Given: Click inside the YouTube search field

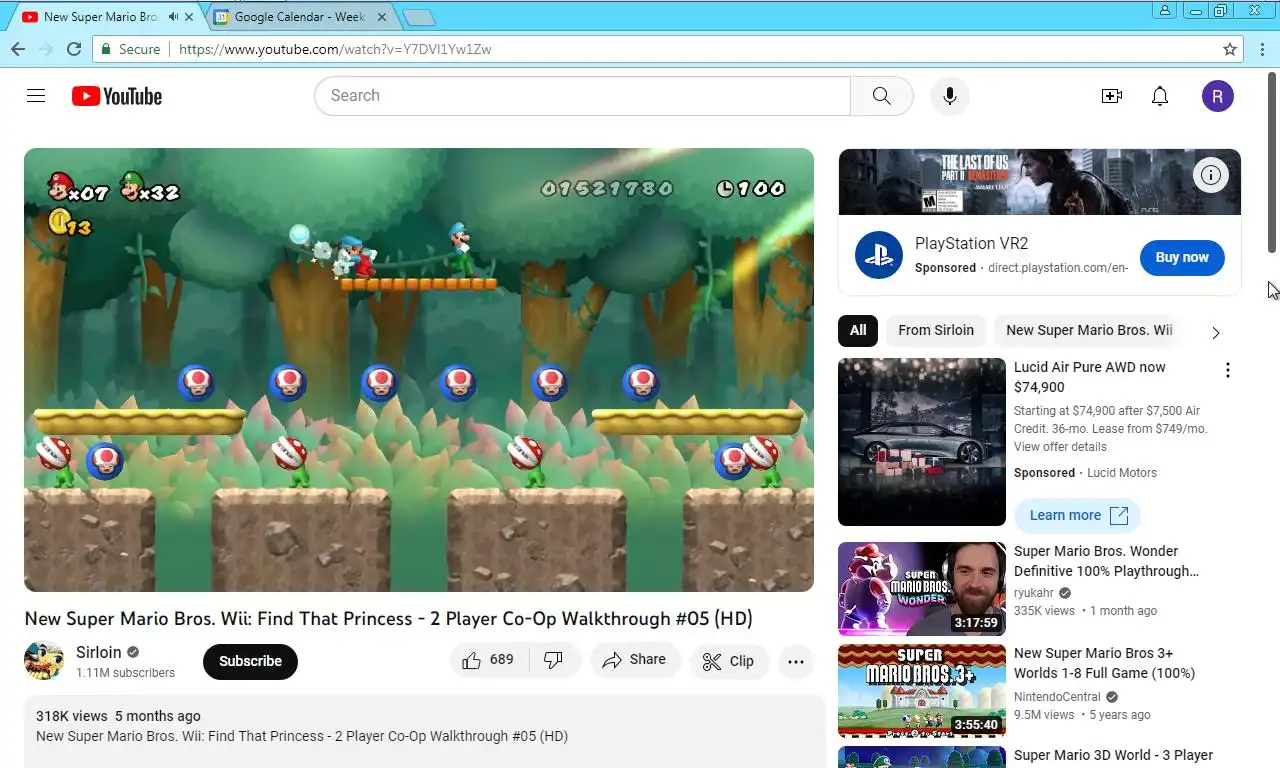Looking at the screenshot, I should [583, 96].
